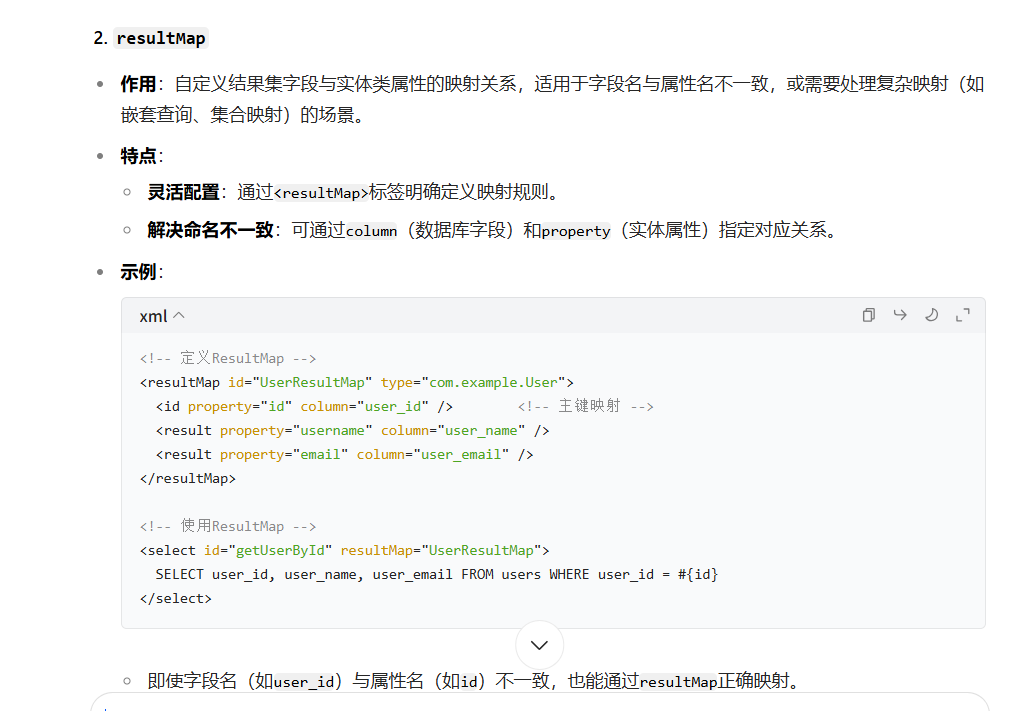Click the last bullet about 'user_id' mapping
The image size is (1031, 711).
[473, 681]
